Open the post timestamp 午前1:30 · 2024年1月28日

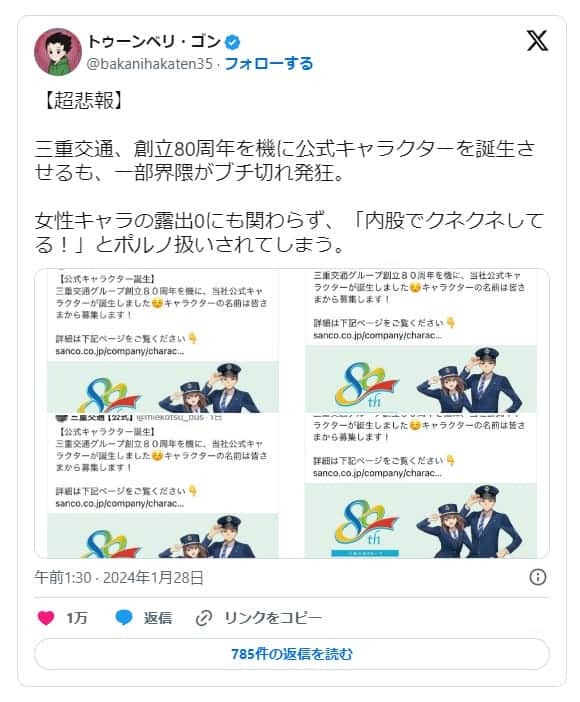click(119, 578)
